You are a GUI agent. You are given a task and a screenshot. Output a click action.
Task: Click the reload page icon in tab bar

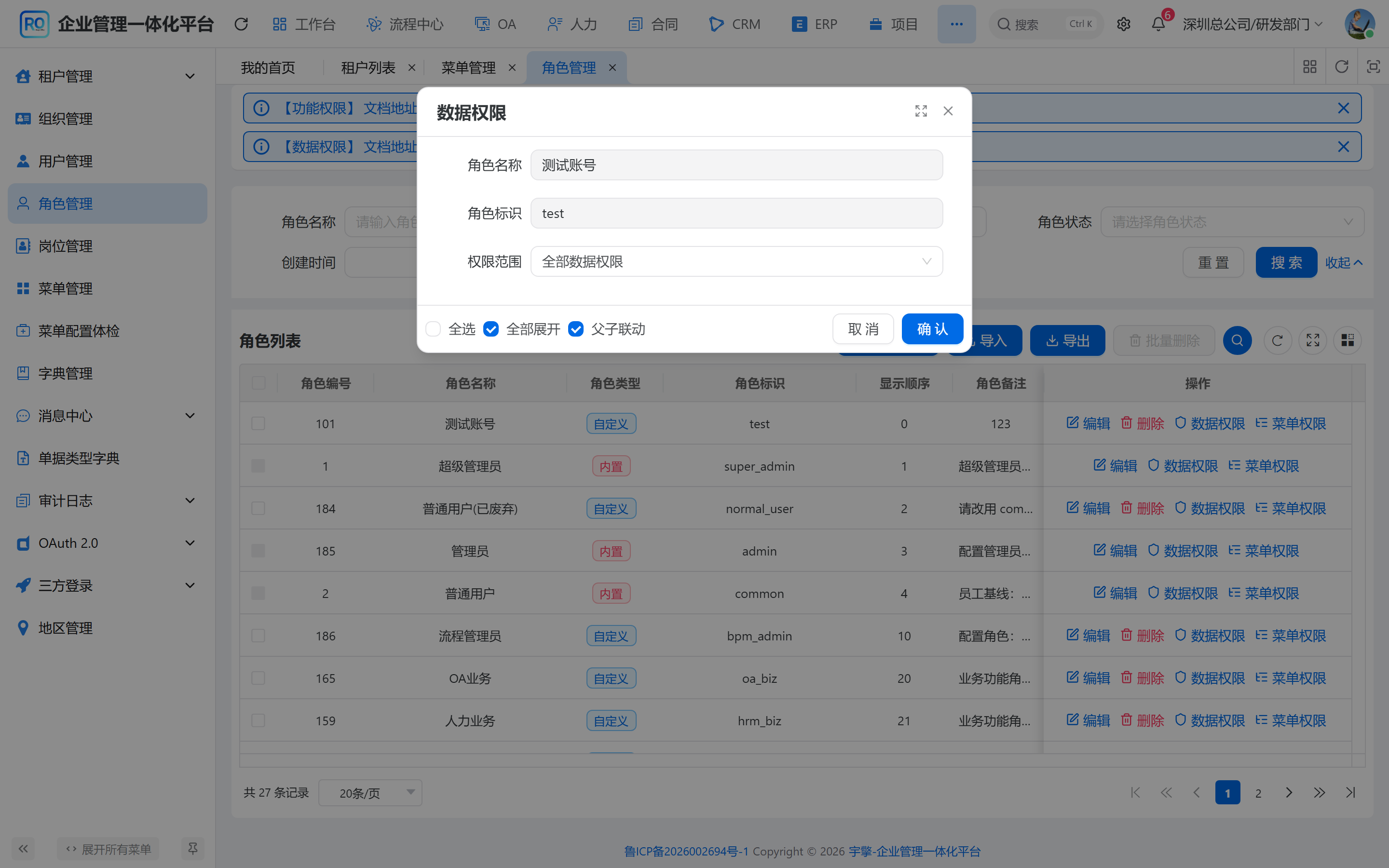pos(1341,67)
